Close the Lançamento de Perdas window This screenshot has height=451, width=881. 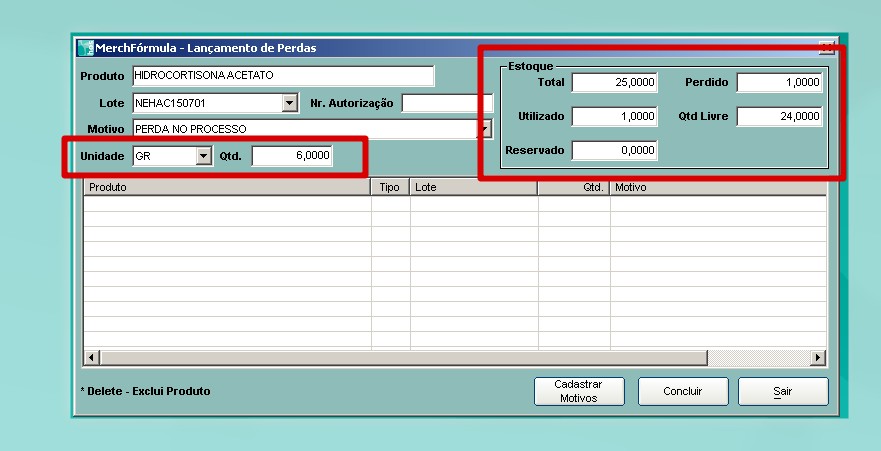click(x=826, y=47)
